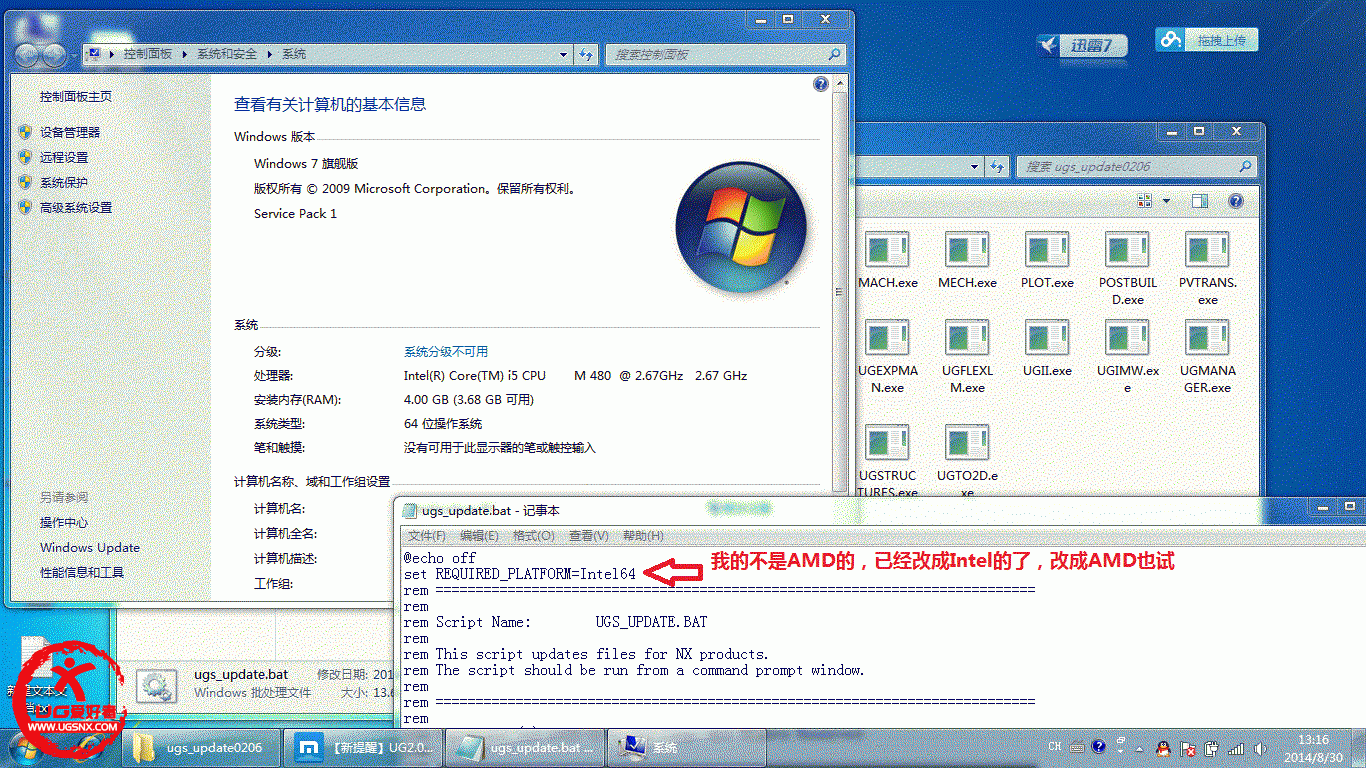Focus 搜索 ugs_update0206 search field
The width and height of the screenshot is (1366, 768).
pos(1136,167)
